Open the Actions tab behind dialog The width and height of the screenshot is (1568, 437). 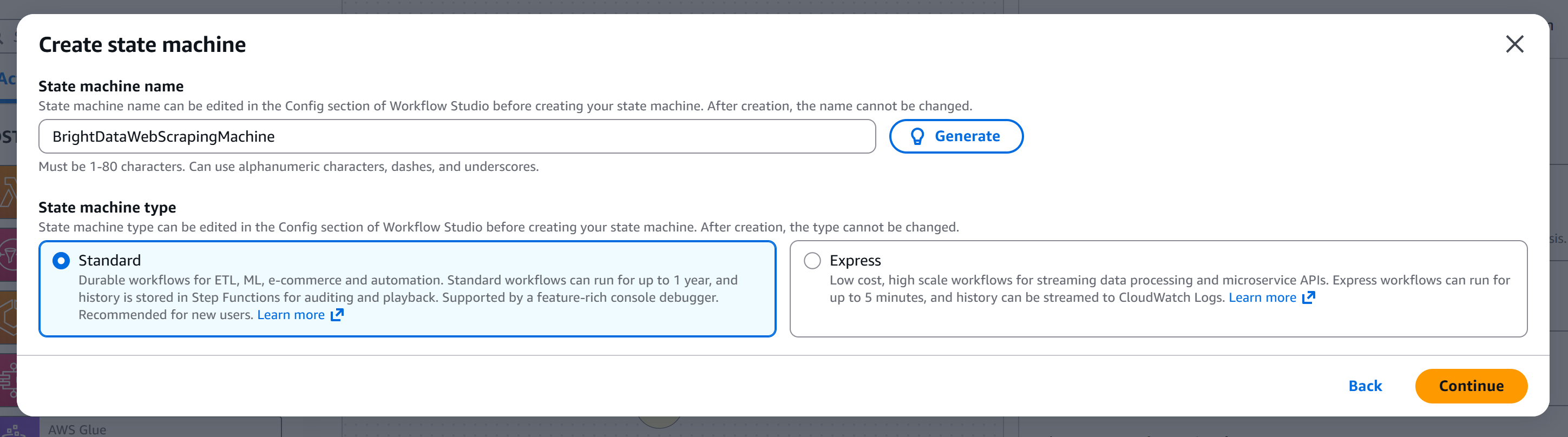(7, 79)
